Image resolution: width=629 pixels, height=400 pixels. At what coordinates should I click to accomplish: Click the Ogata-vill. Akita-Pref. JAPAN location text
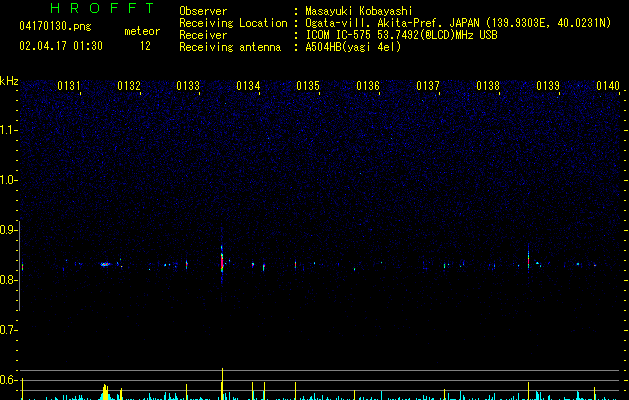[x=458, y=23]
